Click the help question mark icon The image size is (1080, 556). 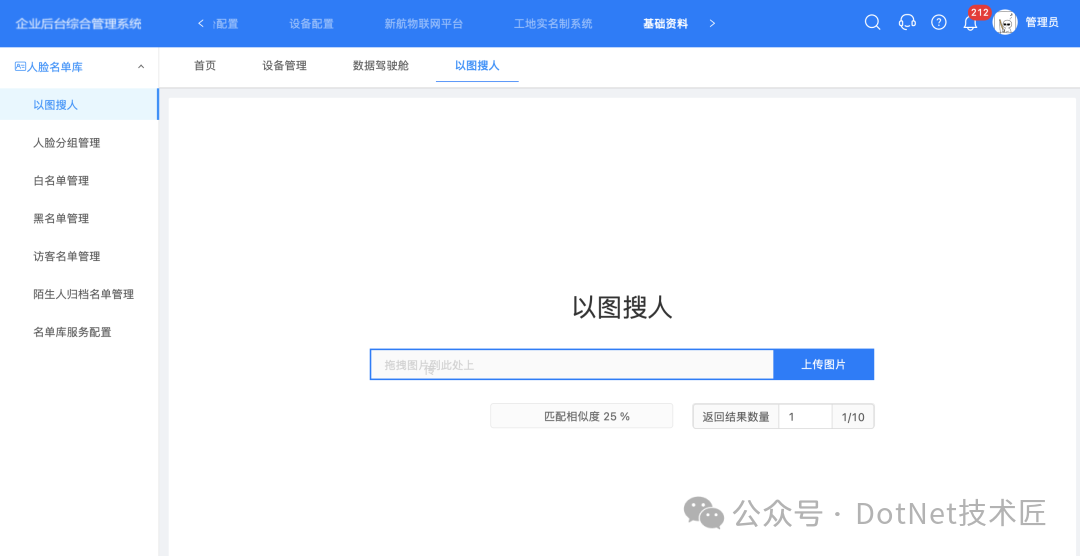click(938, 23)
